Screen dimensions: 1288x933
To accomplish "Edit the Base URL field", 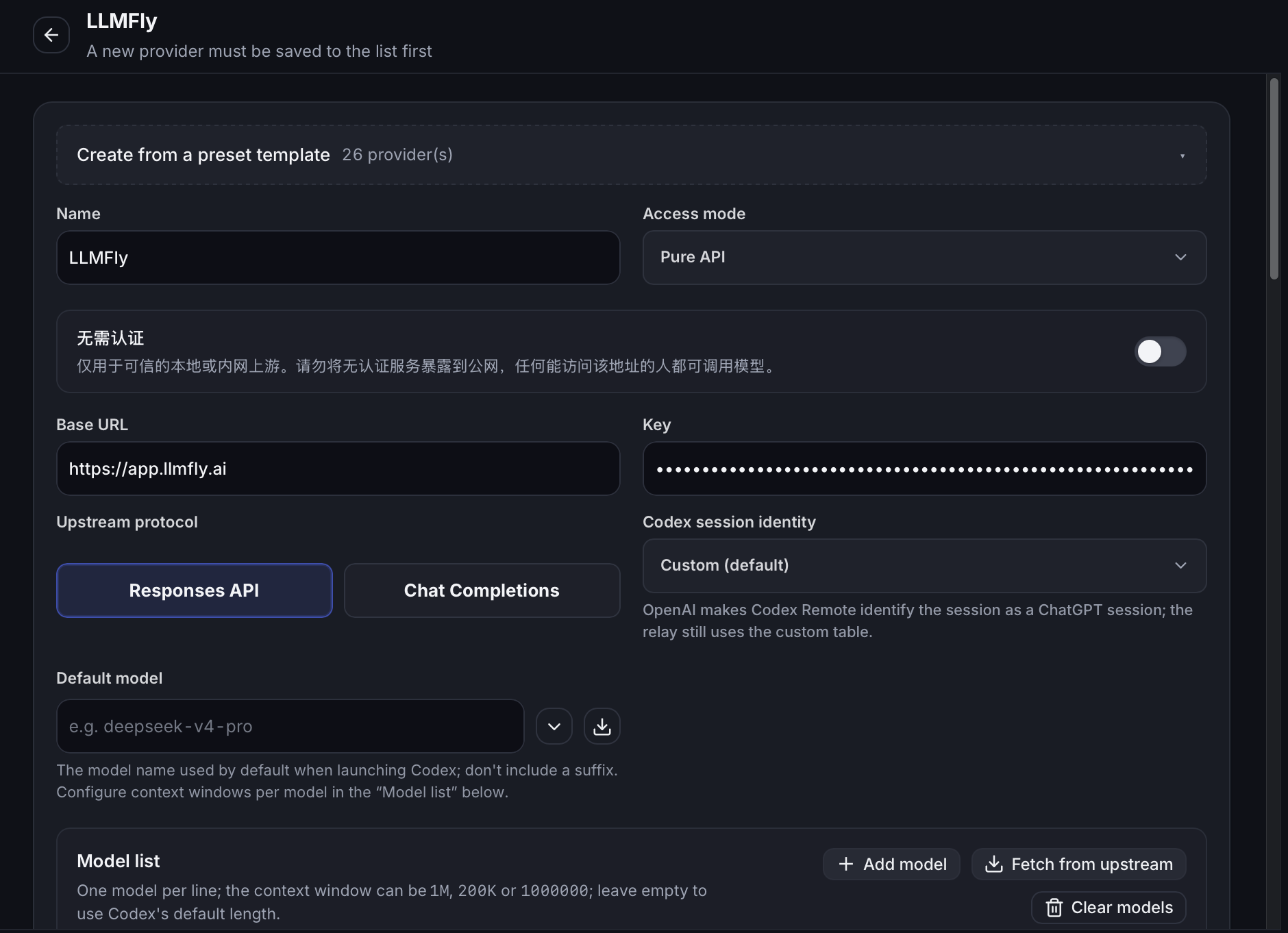I will 338,469.
